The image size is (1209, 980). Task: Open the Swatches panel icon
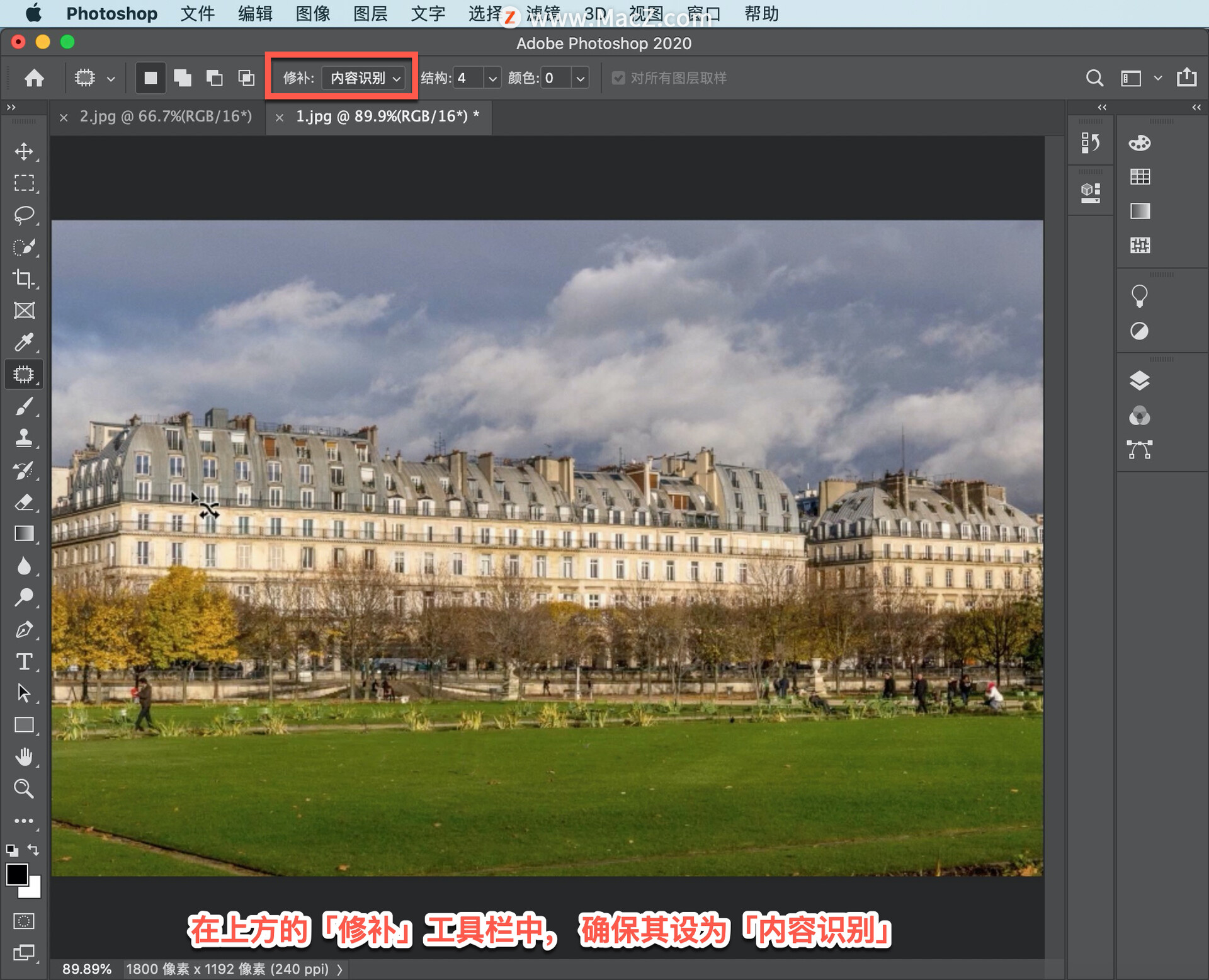[1140, 177]
